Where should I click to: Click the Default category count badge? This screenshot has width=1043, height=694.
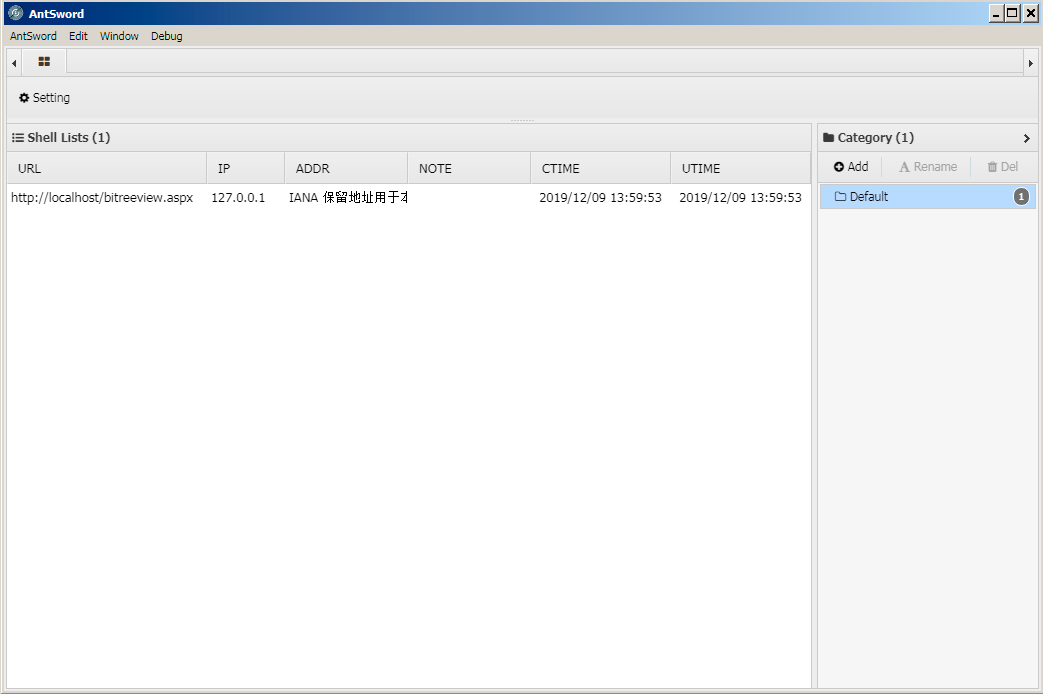coord(1021,196)
